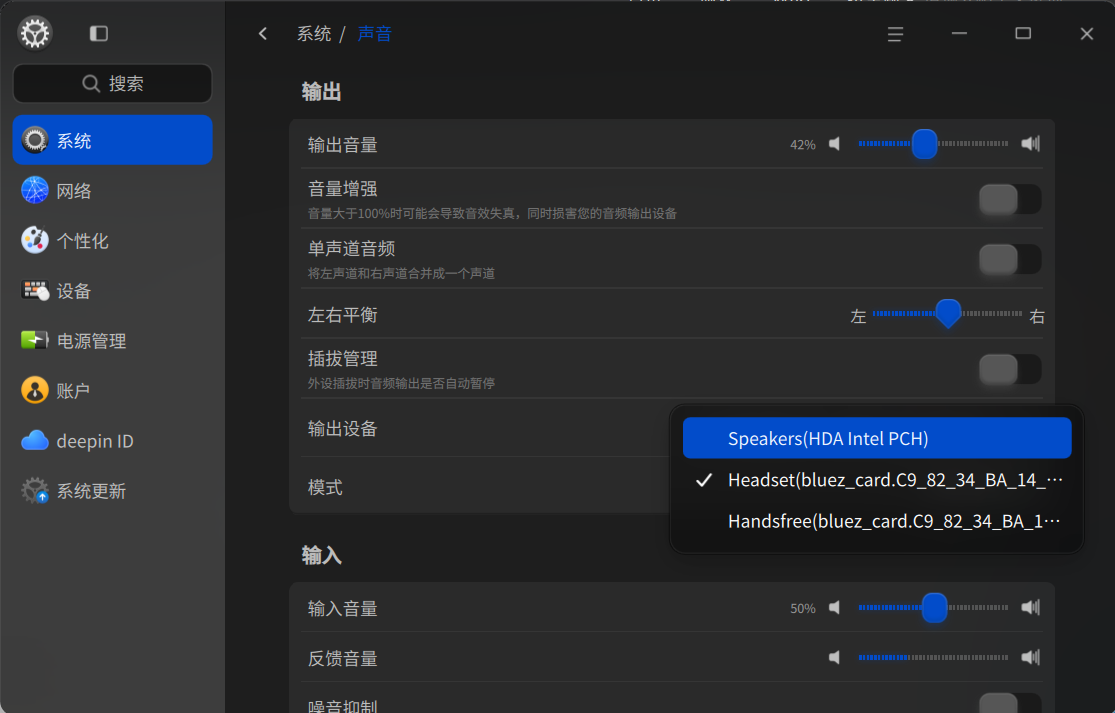1115x713 pixels.
Task: Click 系统 breadcrumb link
Action: (314, 33)
